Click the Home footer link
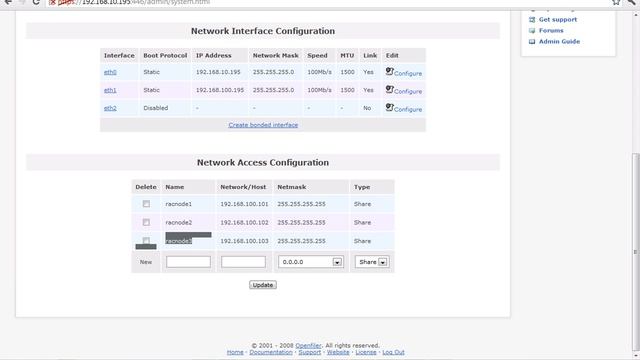This screenshot has height=360, width=640. tap(235, 352)
